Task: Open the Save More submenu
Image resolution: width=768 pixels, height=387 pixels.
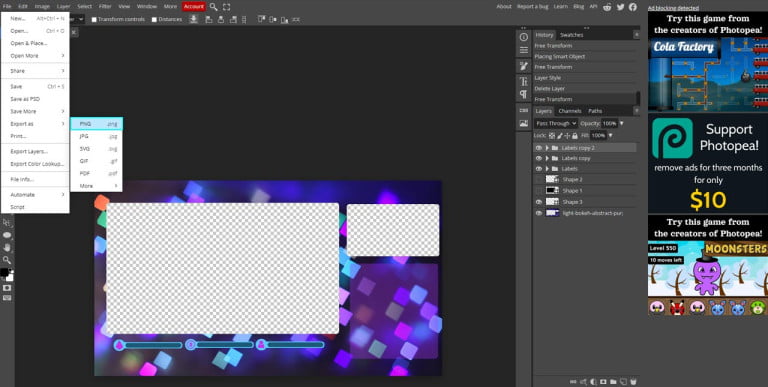Action: click(35, 111)
